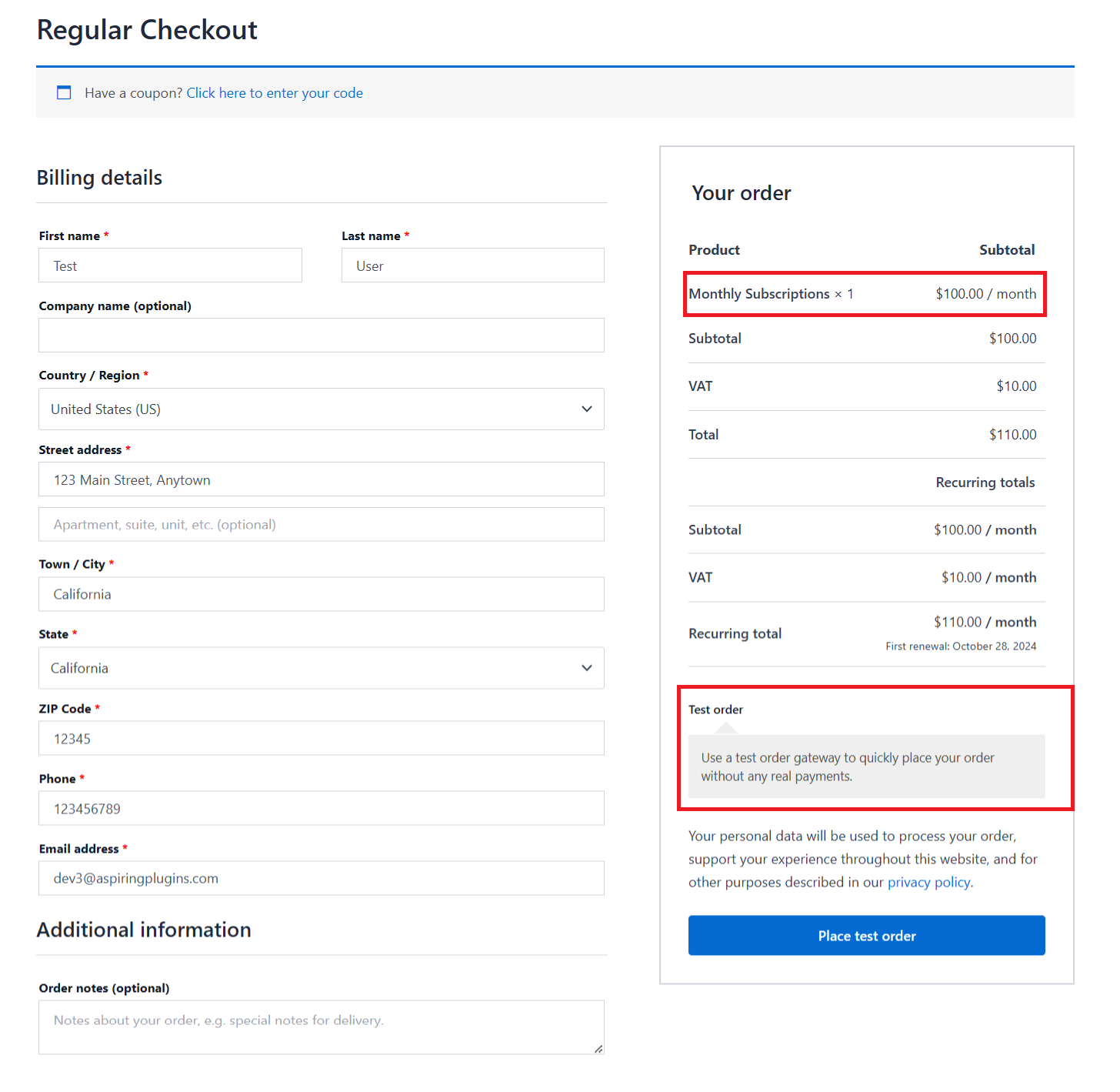The height and width of the screenshot is (1092, 1120).
Task: Select the Street address field
Action: point(321,479)
